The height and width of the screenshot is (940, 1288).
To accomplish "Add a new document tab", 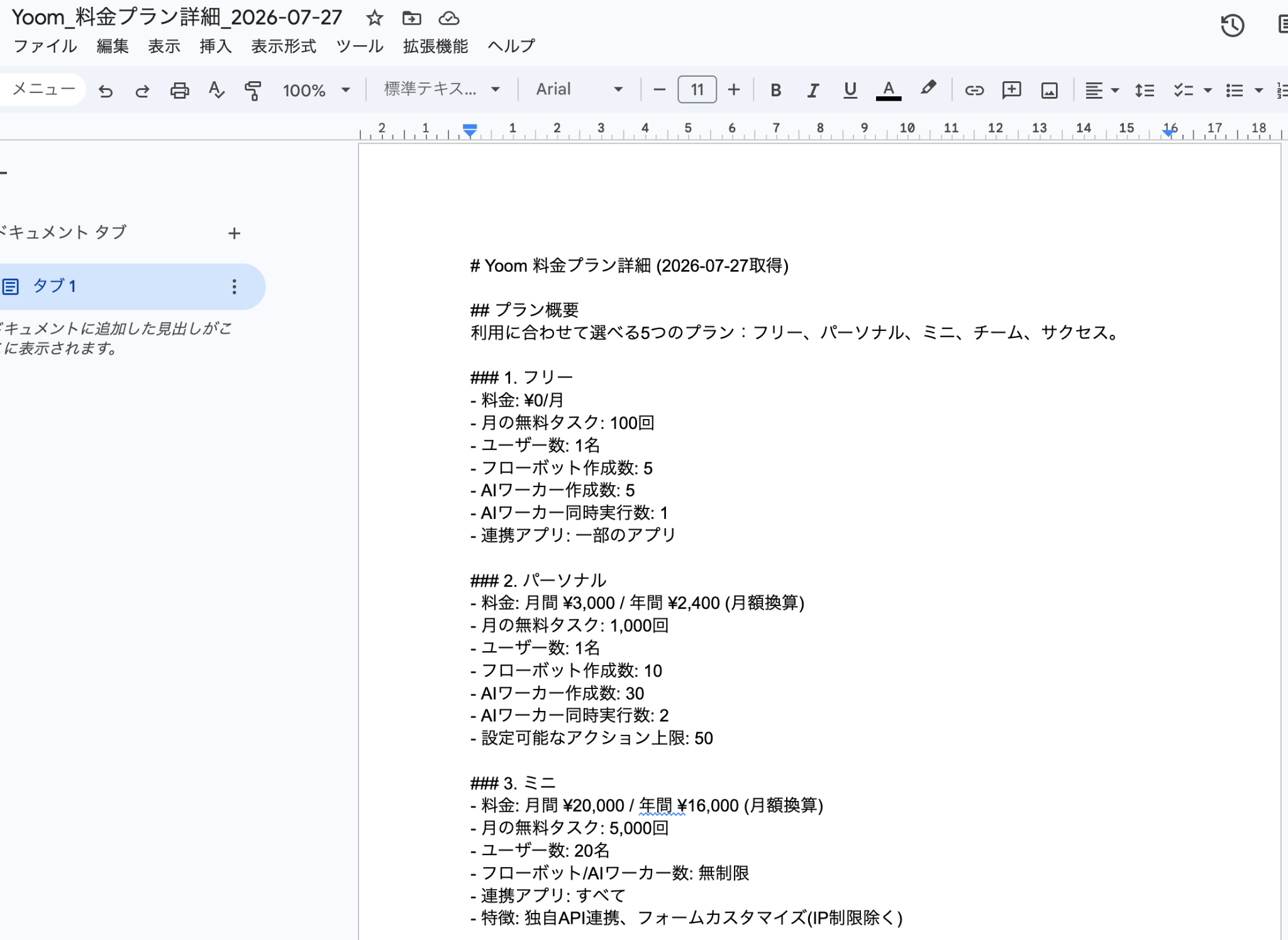I will click(234, 233).
